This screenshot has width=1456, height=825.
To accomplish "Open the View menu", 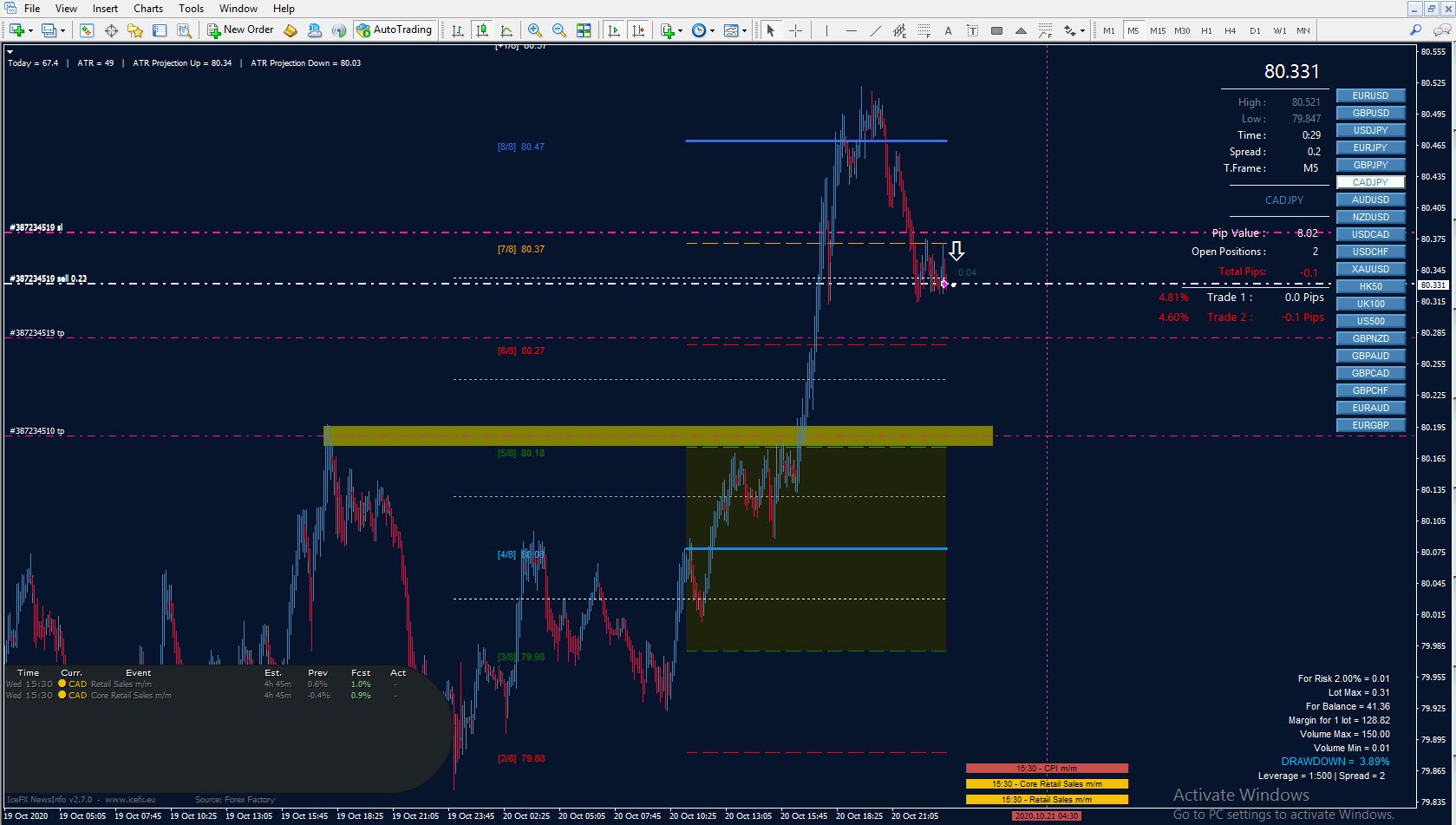I will 66,9.
